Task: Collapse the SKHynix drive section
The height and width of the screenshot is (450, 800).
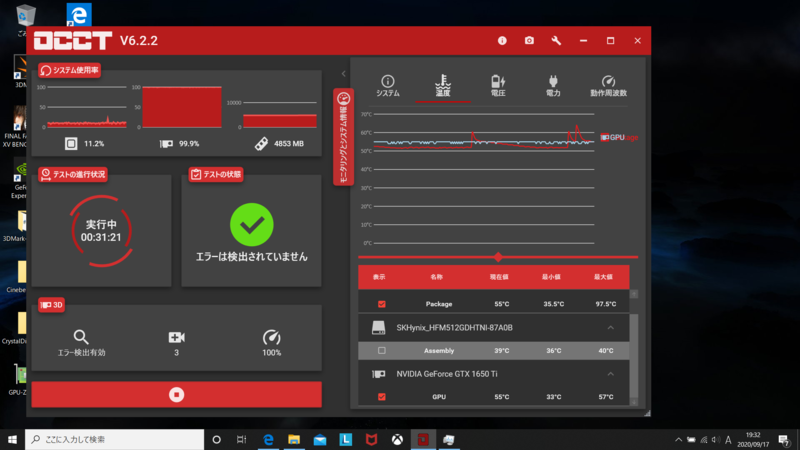Action: coord(610,328)
